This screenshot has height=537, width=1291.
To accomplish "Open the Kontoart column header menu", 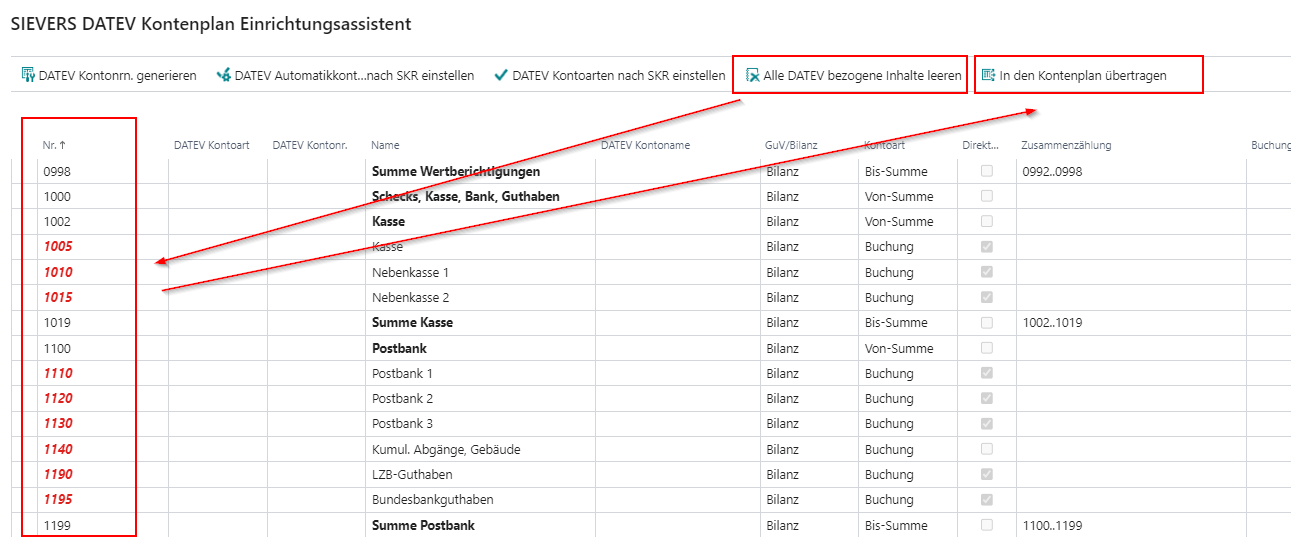I will coord(884,145).
